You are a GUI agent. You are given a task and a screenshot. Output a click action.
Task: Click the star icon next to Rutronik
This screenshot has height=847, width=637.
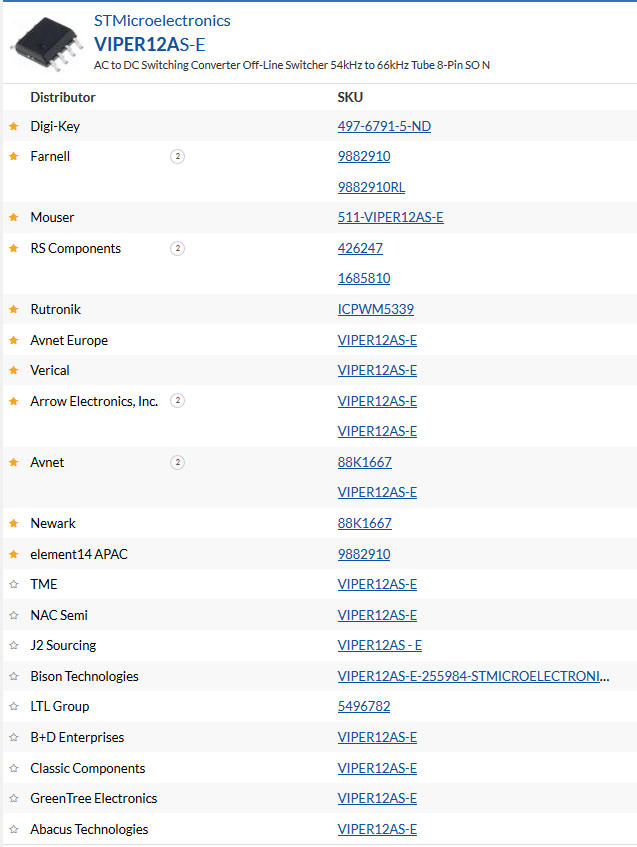[14, 310]
